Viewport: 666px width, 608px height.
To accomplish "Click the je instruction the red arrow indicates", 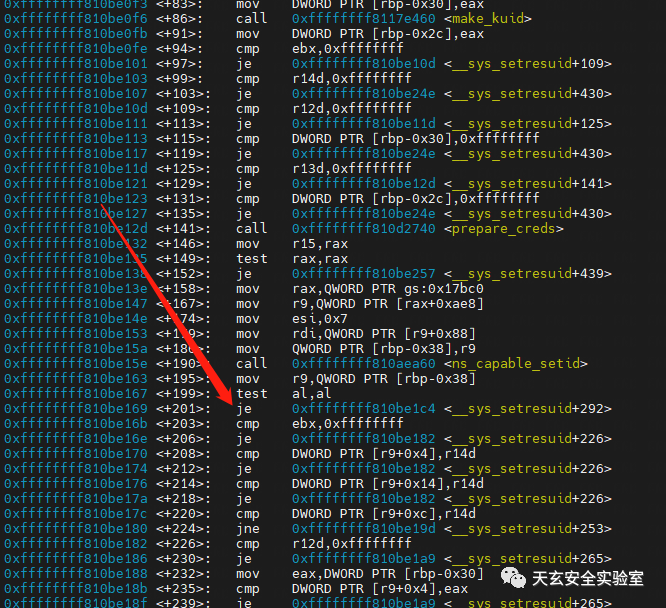I will coord(244,409).
